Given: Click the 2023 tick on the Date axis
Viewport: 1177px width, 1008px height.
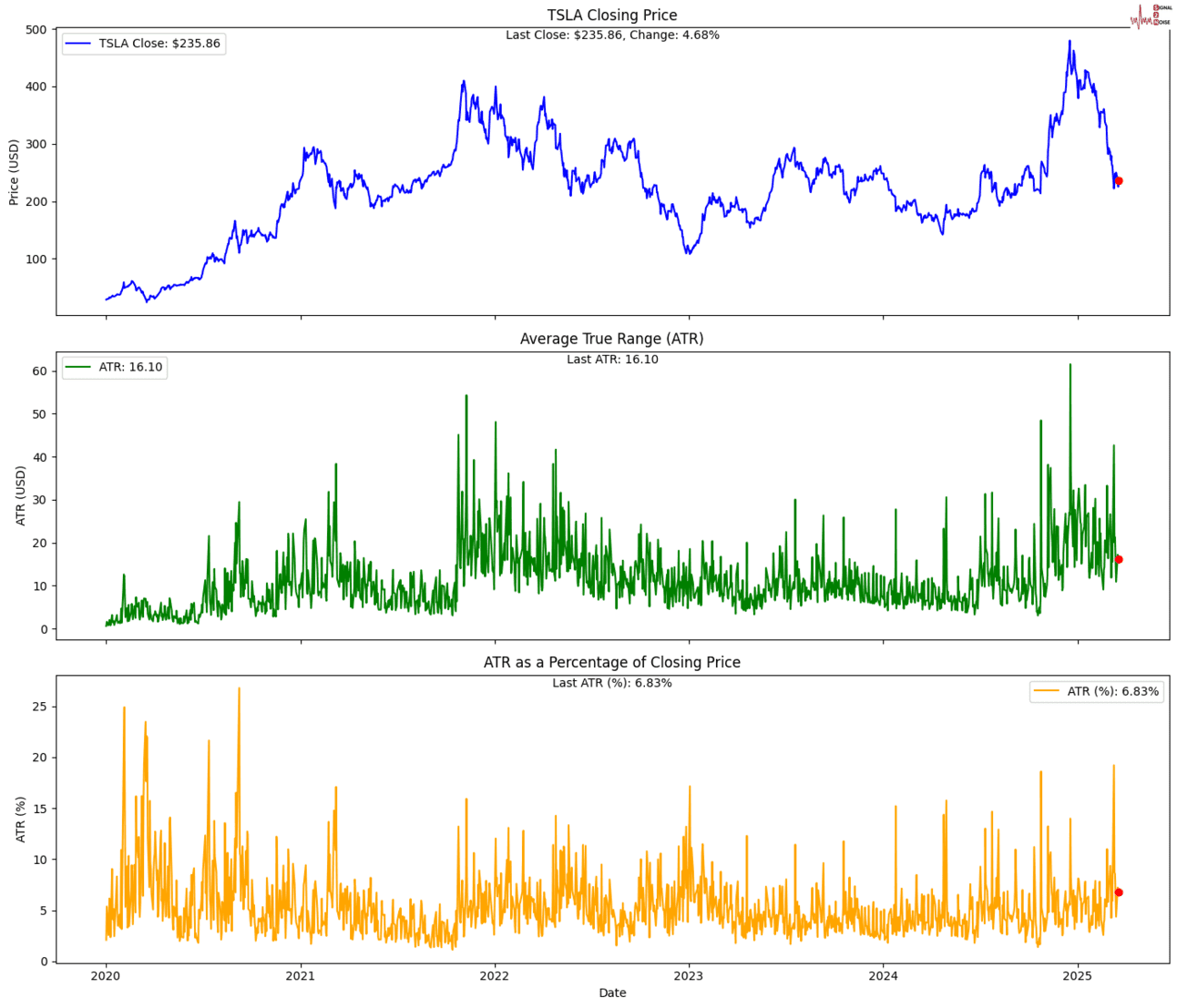Looking at the screenshot, I should (689, 974).
